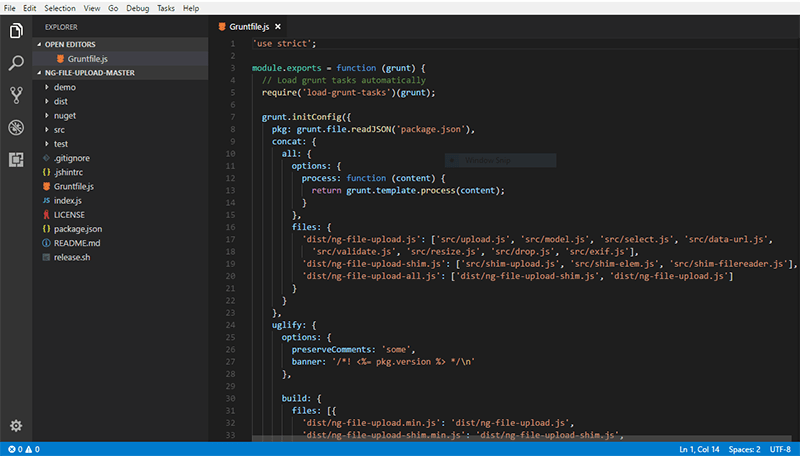
Task: Select the Gruntfile.js editor tab
Action: (249, 27)
